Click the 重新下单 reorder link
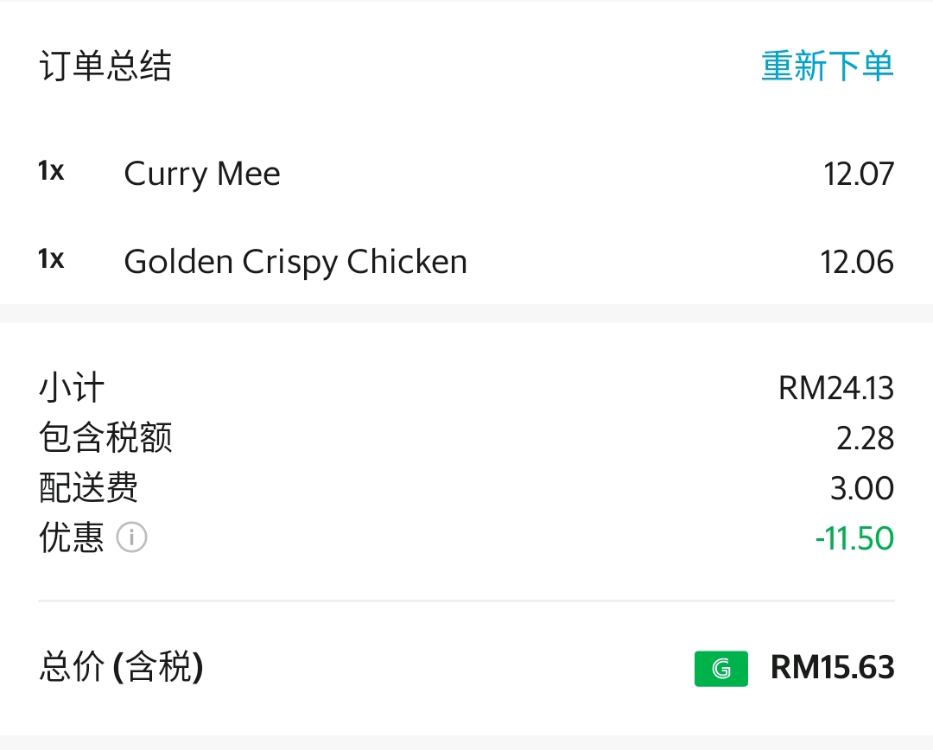The height and width of the screenshot is (750, 933). pos(826,66)
